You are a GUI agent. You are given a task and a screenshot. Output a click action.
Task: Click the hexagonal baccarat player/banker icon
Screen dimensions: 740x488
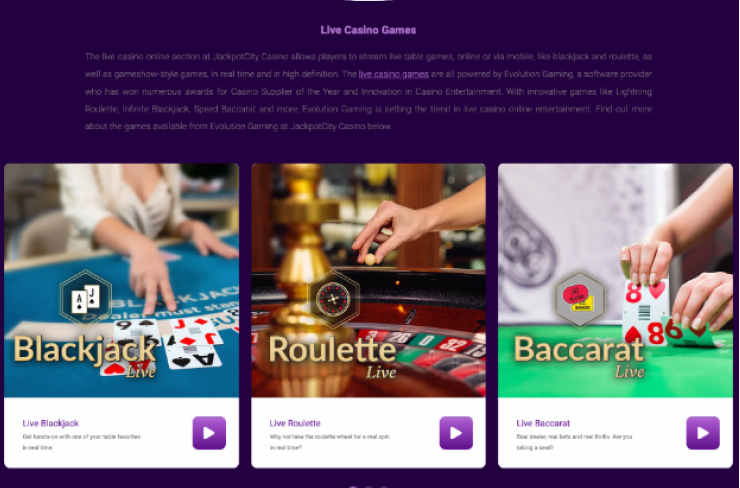580,299
